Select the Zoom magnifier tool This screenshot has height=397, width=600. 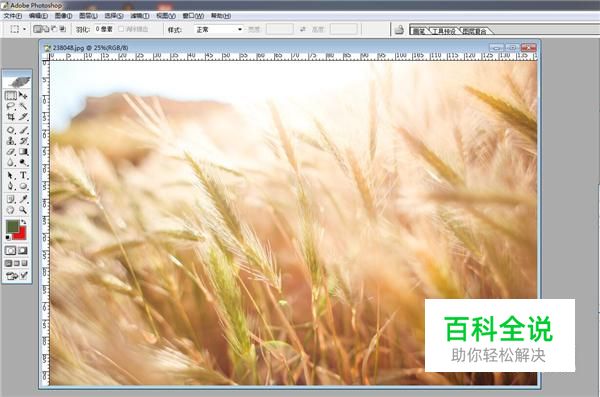pos(23,210)
